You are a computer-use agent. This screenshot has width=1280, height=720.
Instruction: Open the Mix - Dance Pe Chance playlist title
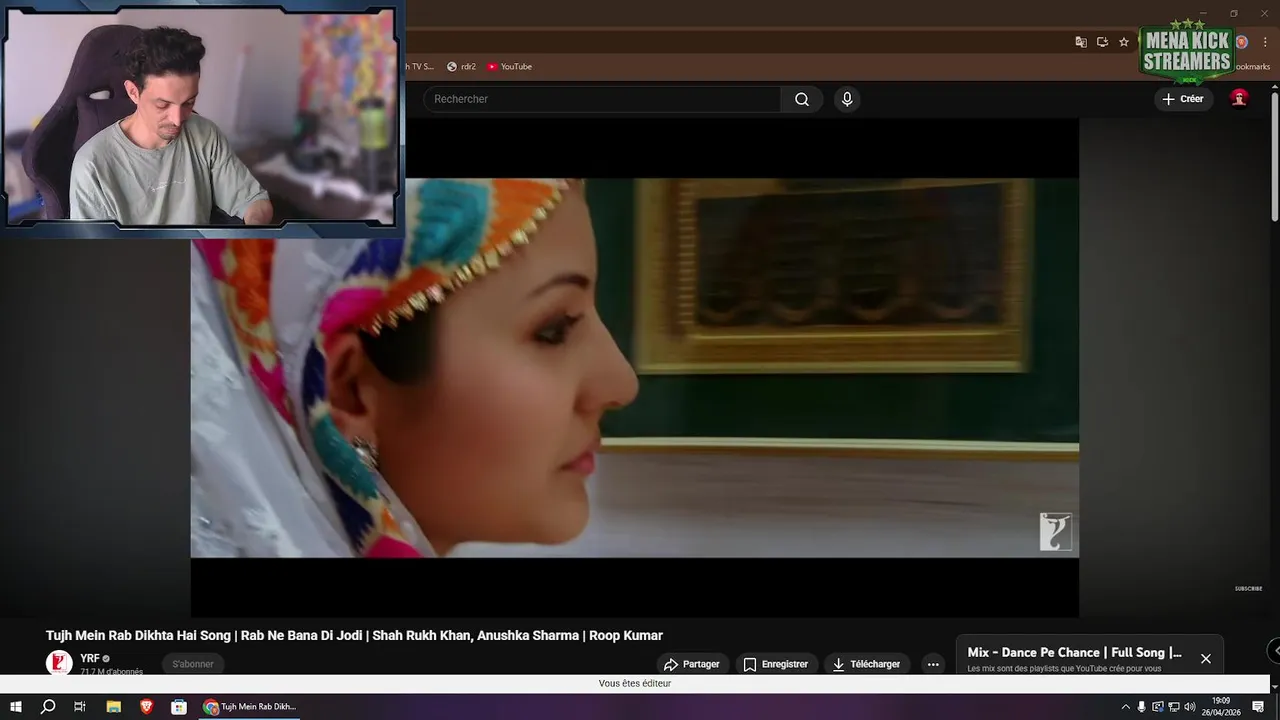point(1074,652)
